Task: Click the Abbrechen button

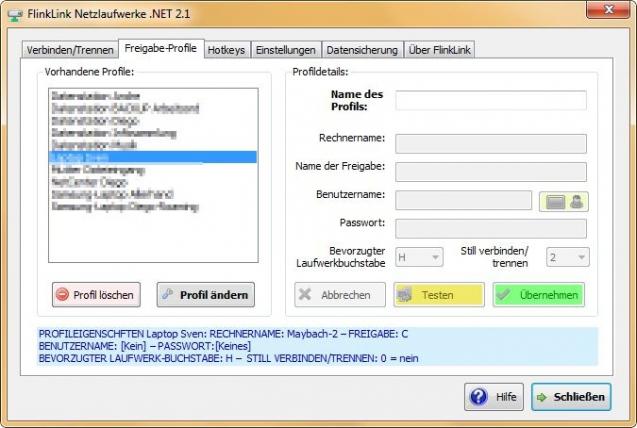Action: click(x=340, y=295)
